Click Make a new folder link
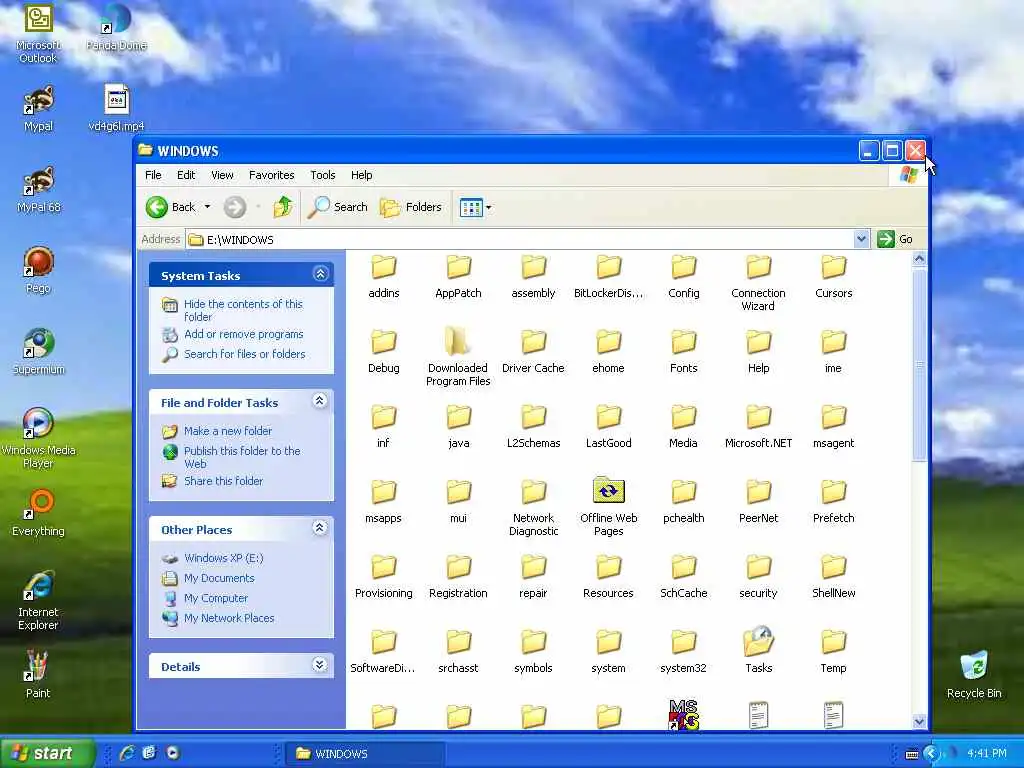The width and height of the screenshot is (1024, 768). pyautogui.click(x=228, y=431)
